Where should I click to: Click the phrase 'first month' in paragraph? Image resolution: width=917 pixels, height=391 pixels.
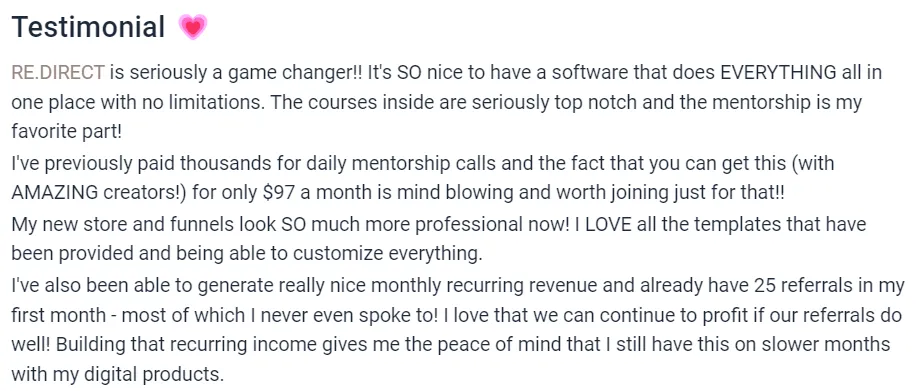(59, 314)
